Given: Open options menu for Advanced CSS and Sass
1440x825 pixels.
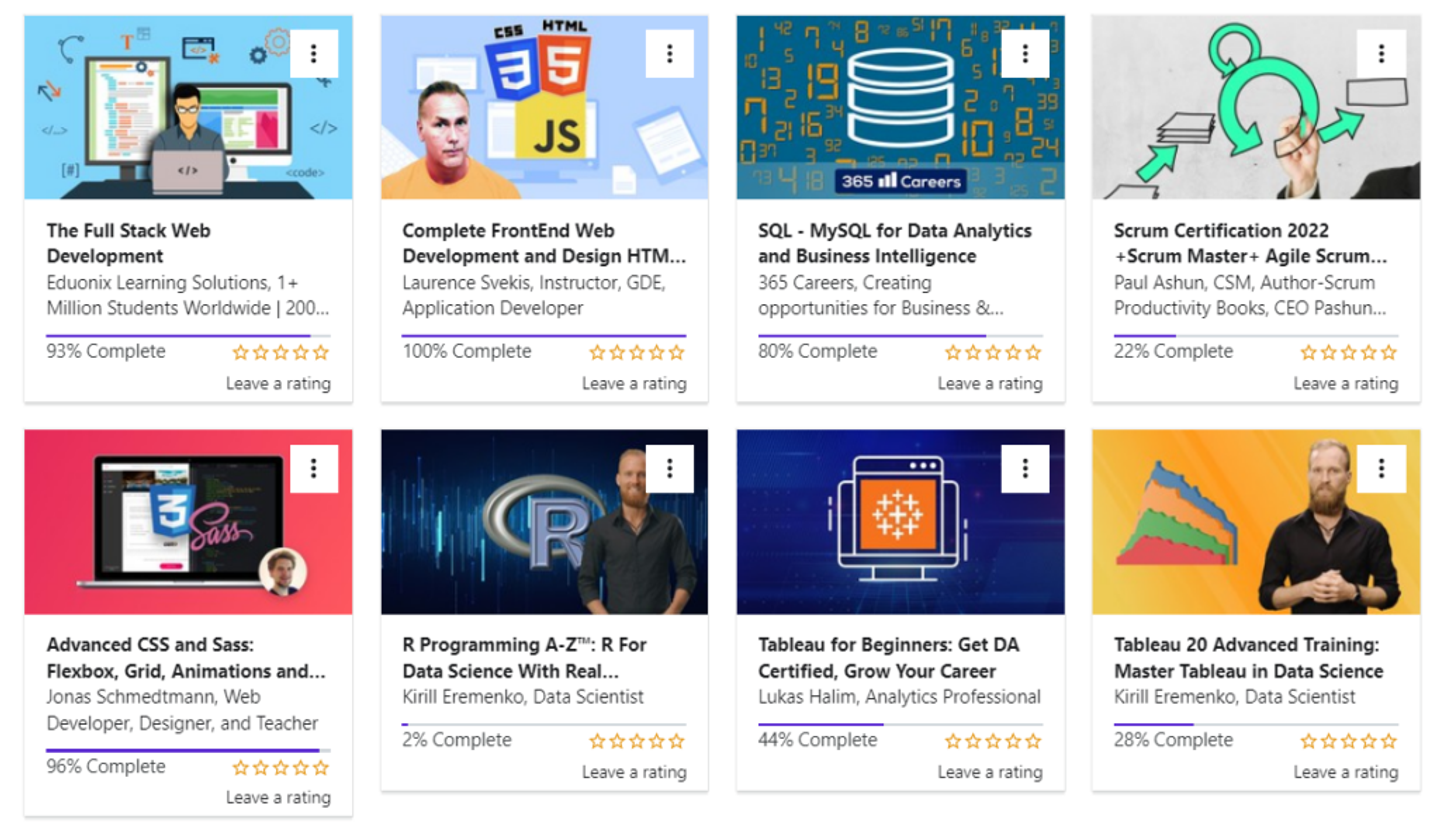Looking at the screenshot, I should coord(314,467).
